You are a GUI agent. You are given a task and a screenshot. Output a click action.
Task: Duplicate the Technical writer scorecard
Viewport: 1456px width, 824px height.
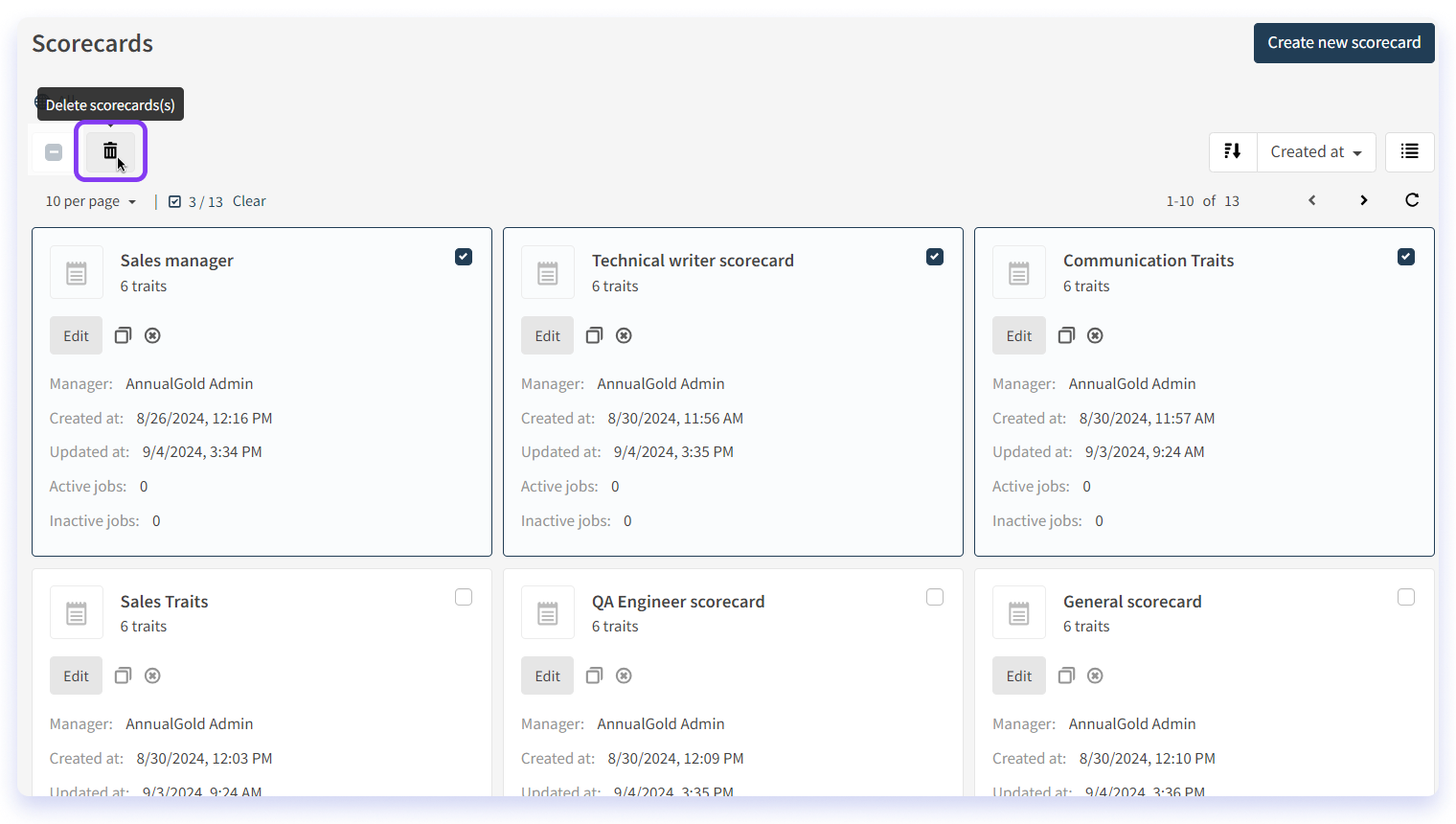pos(594,335)
